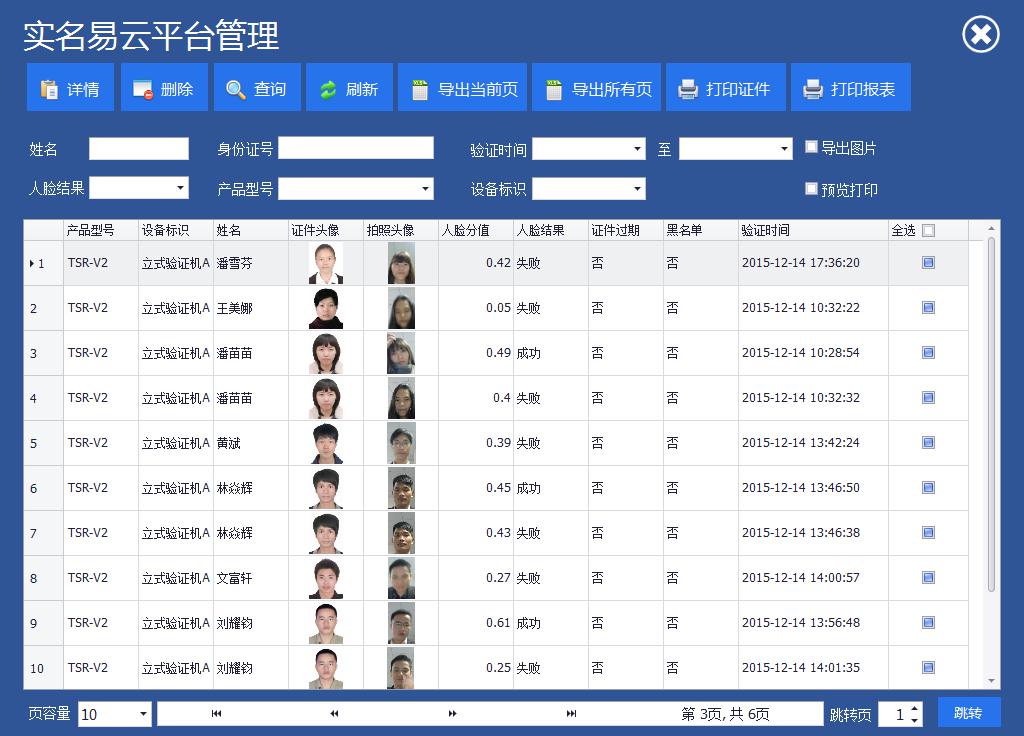Open the end date dropdown after 至
Image resolution: width=1024 pixels, height=736 pixels.
[x=784, y=149]
